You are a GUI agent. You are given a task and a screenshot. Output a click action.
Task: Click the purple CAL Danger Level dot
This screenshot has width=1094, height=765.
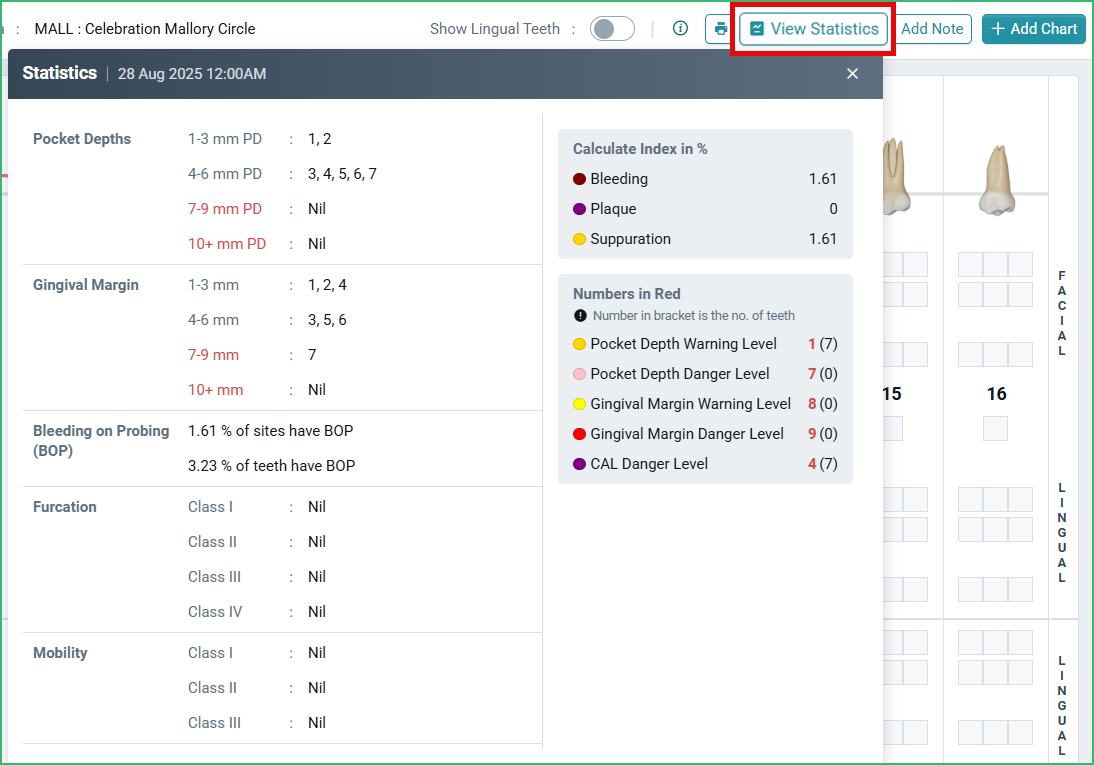[x=581, y=464]
